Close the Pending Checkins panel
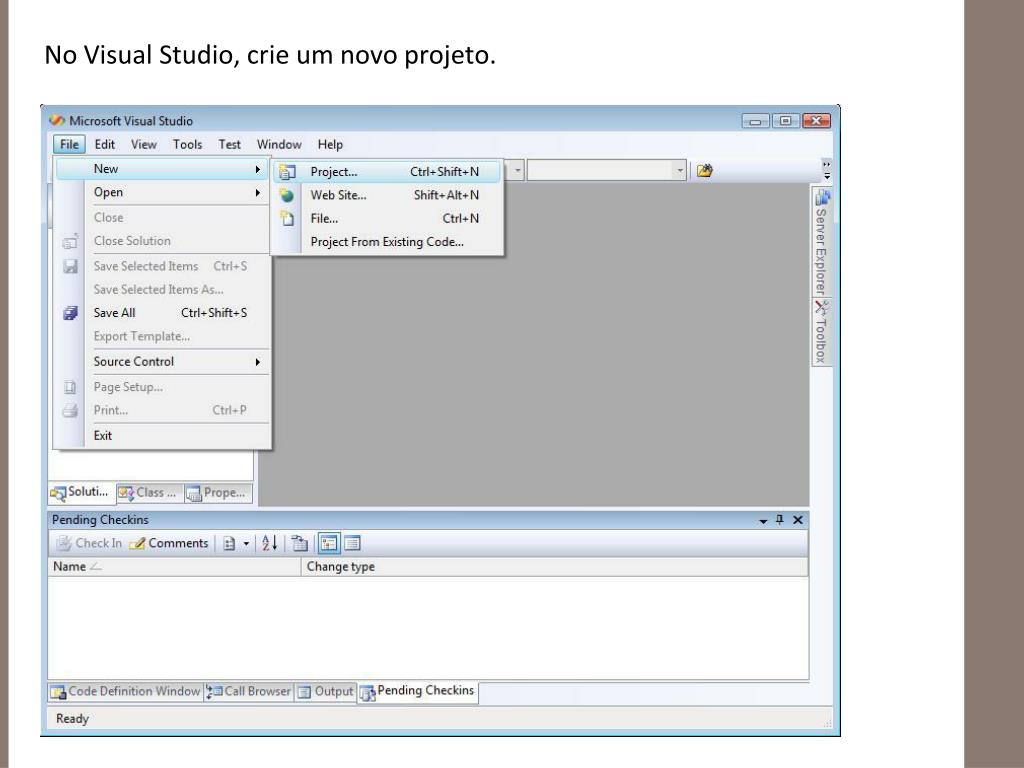The width and height of the screenshot is (1024, 768). coord(797,520)
